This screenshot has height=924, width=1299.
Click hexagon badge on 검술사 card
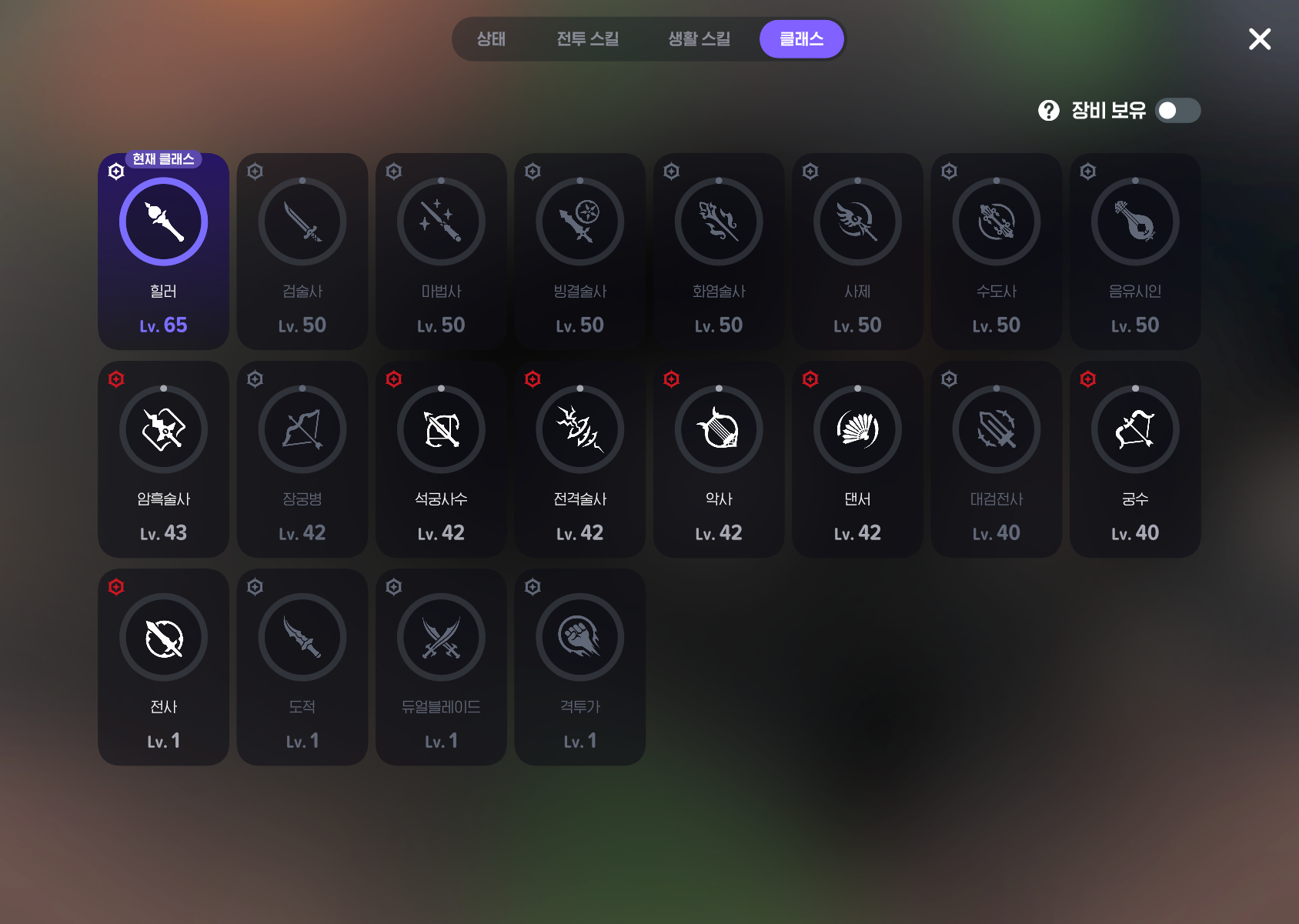pyautogui.click(x=255, y=171)
